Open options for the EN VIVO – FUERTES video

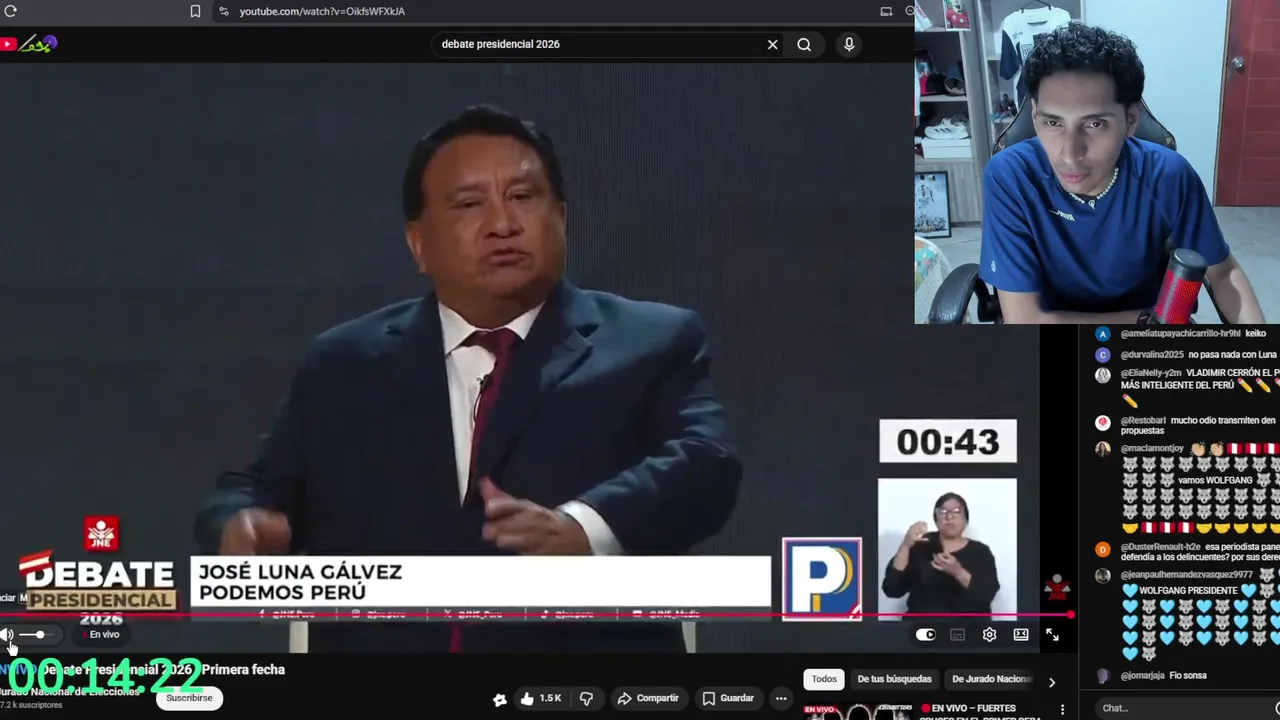[1063, 709]
